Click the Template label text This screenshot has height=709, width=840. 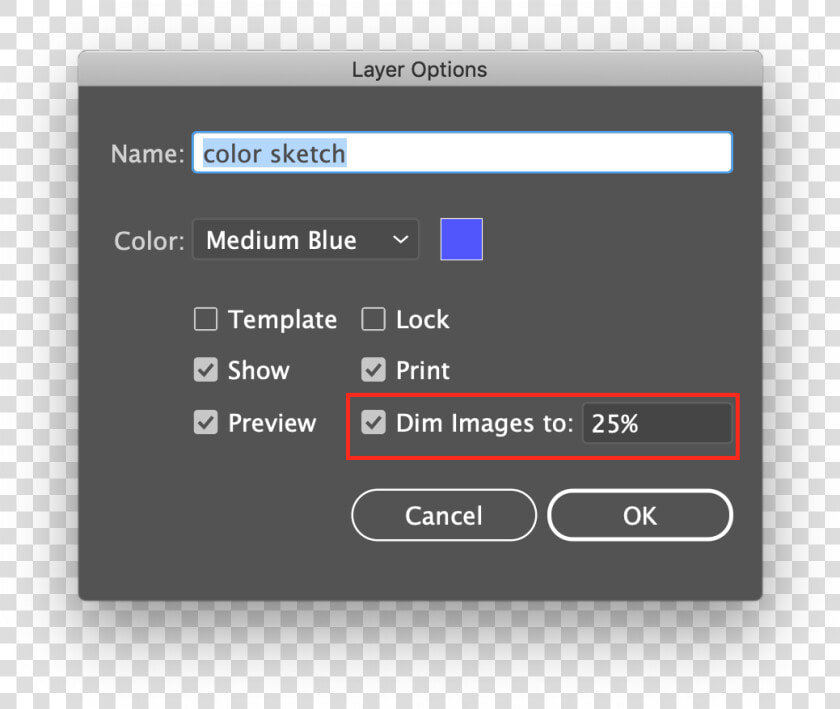(282, 320)
